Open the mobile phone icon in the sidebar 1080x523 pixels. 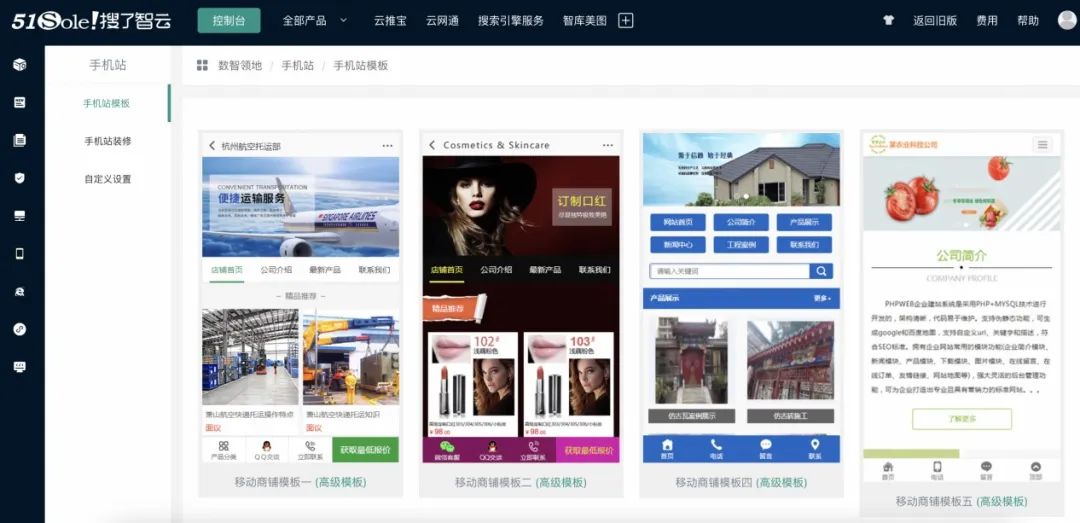click(x=20, y=254)
